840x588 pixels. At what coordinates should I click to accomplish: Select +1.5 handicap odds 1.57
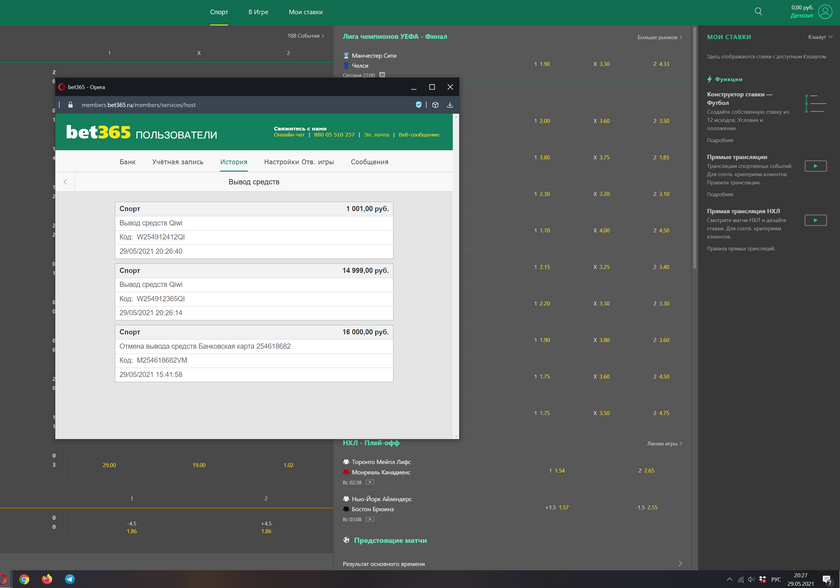[x=557, y=507]
